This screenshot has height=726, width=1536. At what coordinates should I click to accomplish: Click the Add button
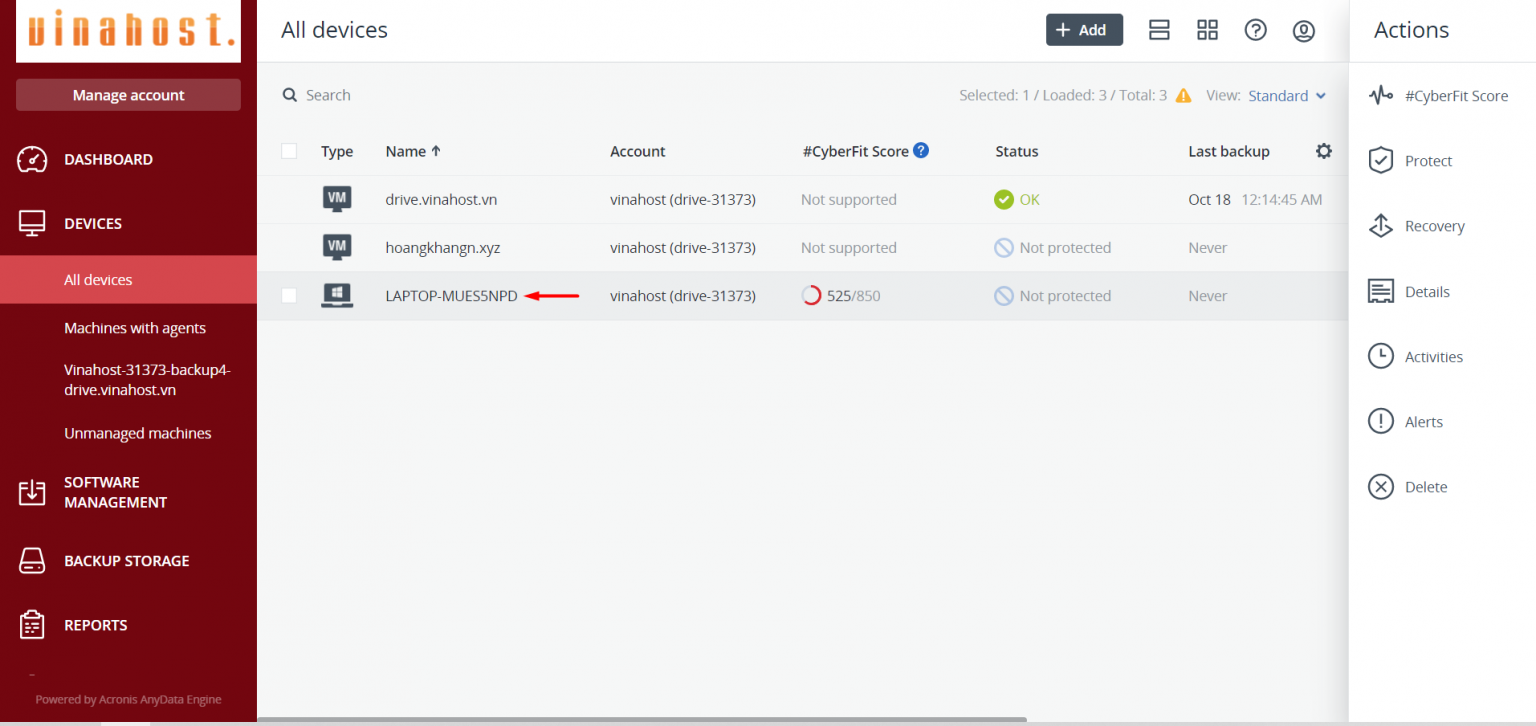1084,30
